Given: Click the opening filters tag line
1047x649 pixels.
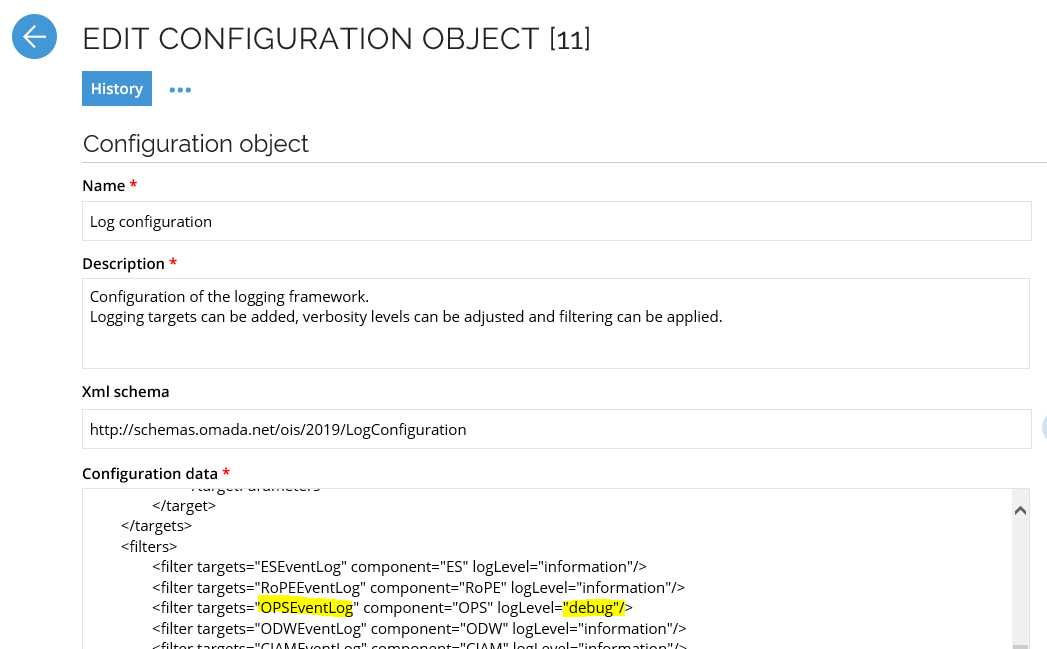Looking at the screenshot, I should (x=149, y=546).
